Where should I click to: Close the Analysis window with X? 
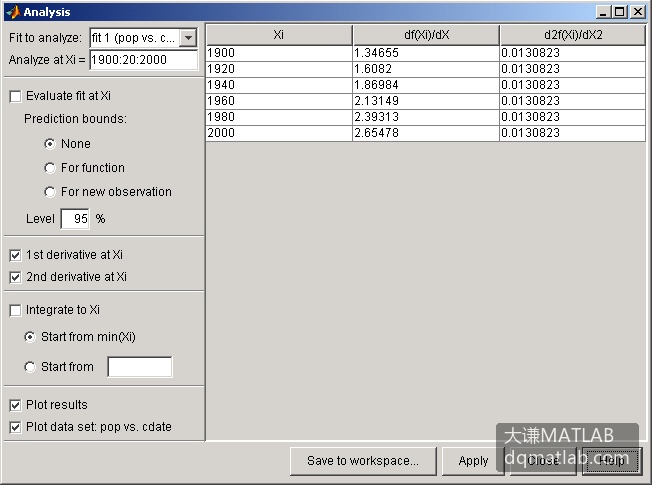click(637, 12)
